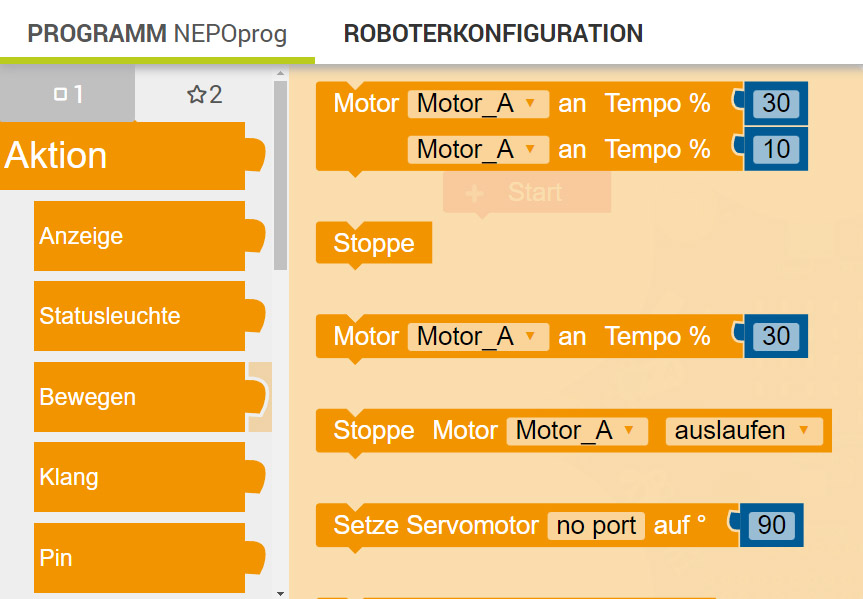The image size is (863, 599).
Task: Click the Tempo value 10 field
Action: tap(776, 150)
